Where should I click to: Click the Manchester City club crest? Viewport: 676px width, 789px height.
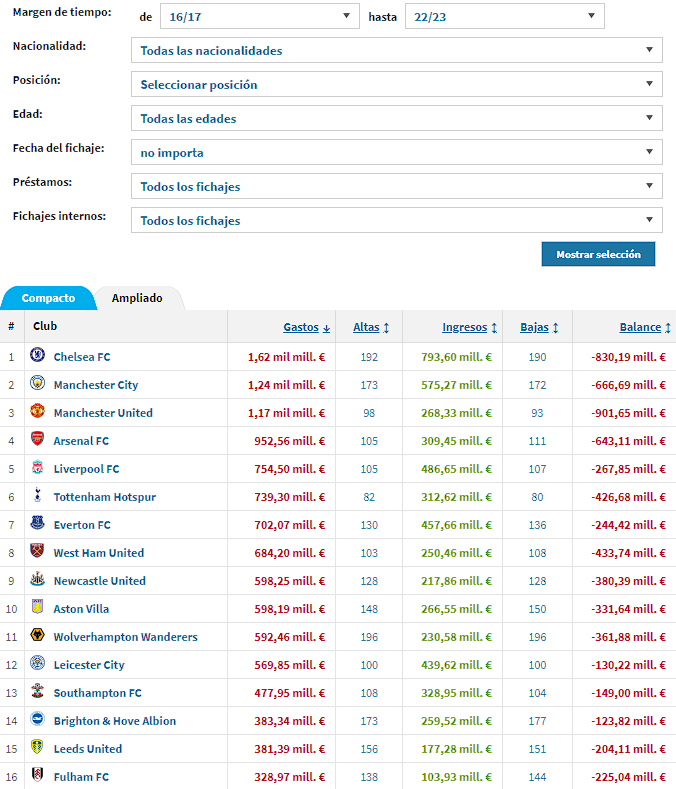[x=37, y=383]
